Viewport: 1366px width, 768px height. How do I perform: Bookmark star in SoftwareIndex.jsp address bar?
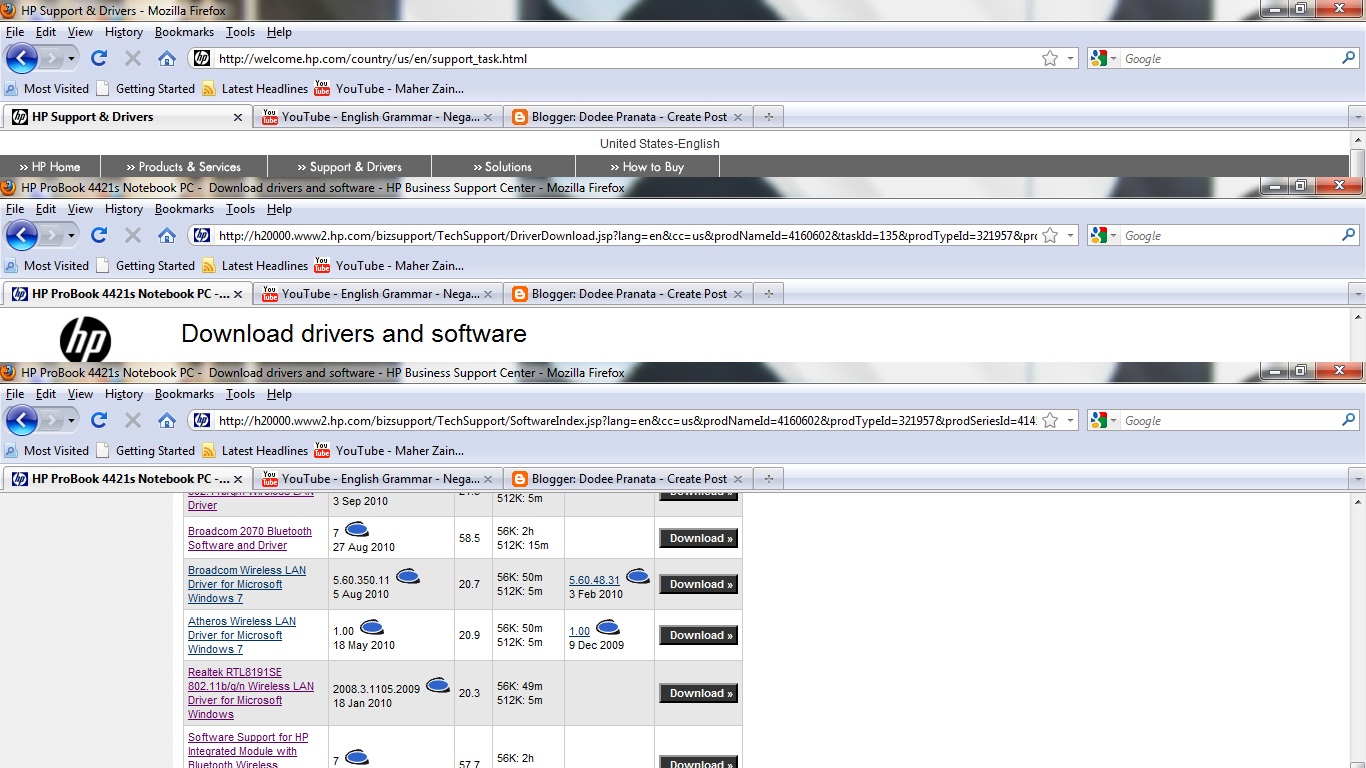[x=1050, y=420]
